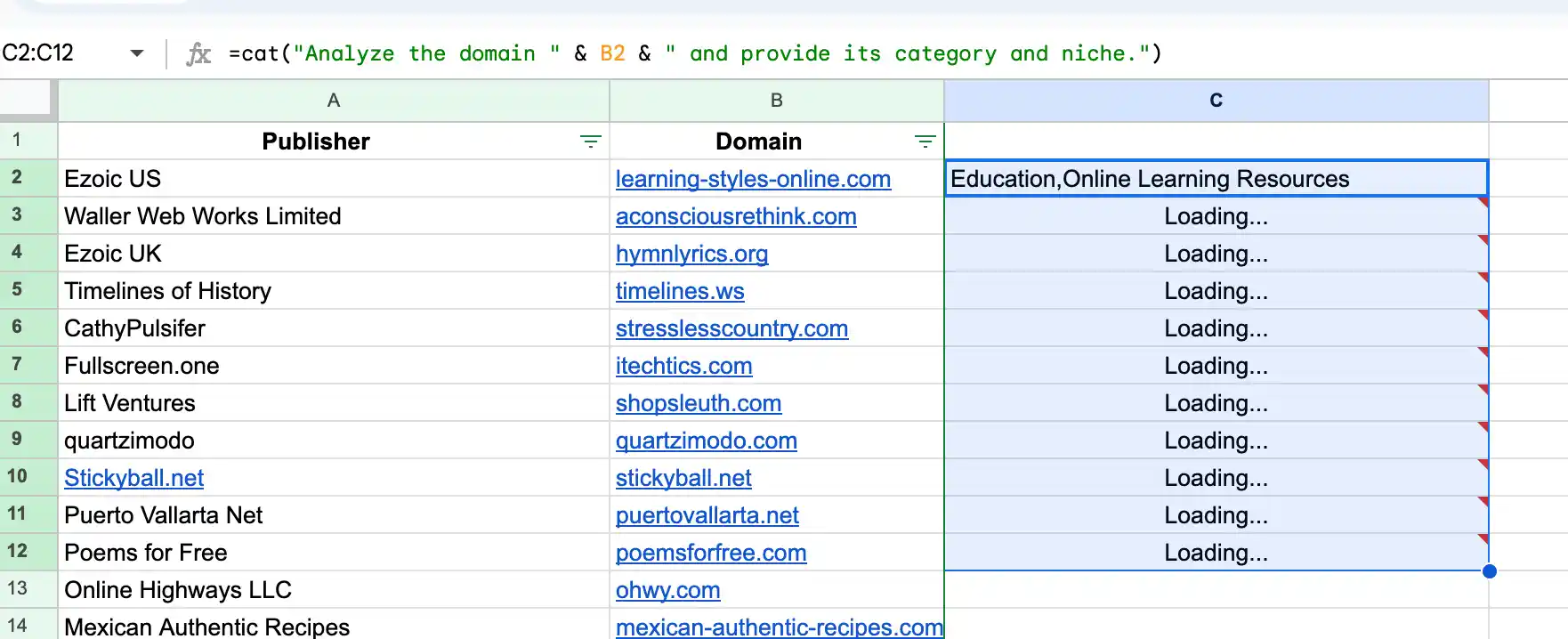1568x639 pixels.
Task: Select empty cell C1
Action: click(x=1216, y=142)
